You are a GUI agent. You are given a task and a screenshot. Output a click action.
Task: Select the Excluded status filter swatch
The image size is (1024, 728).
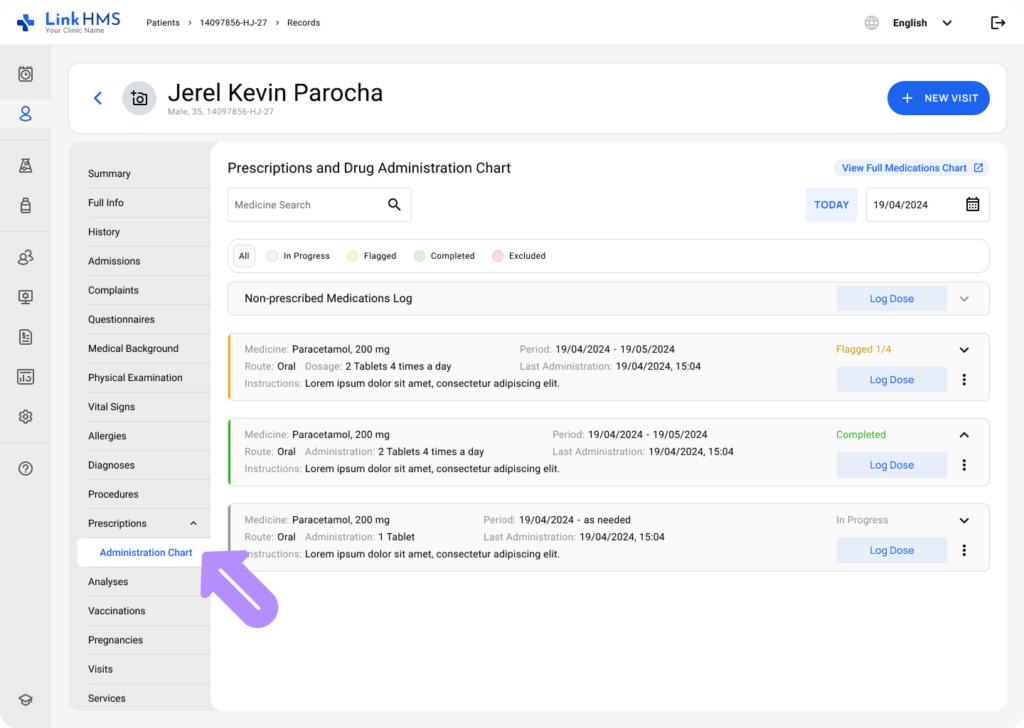[498, 256]
